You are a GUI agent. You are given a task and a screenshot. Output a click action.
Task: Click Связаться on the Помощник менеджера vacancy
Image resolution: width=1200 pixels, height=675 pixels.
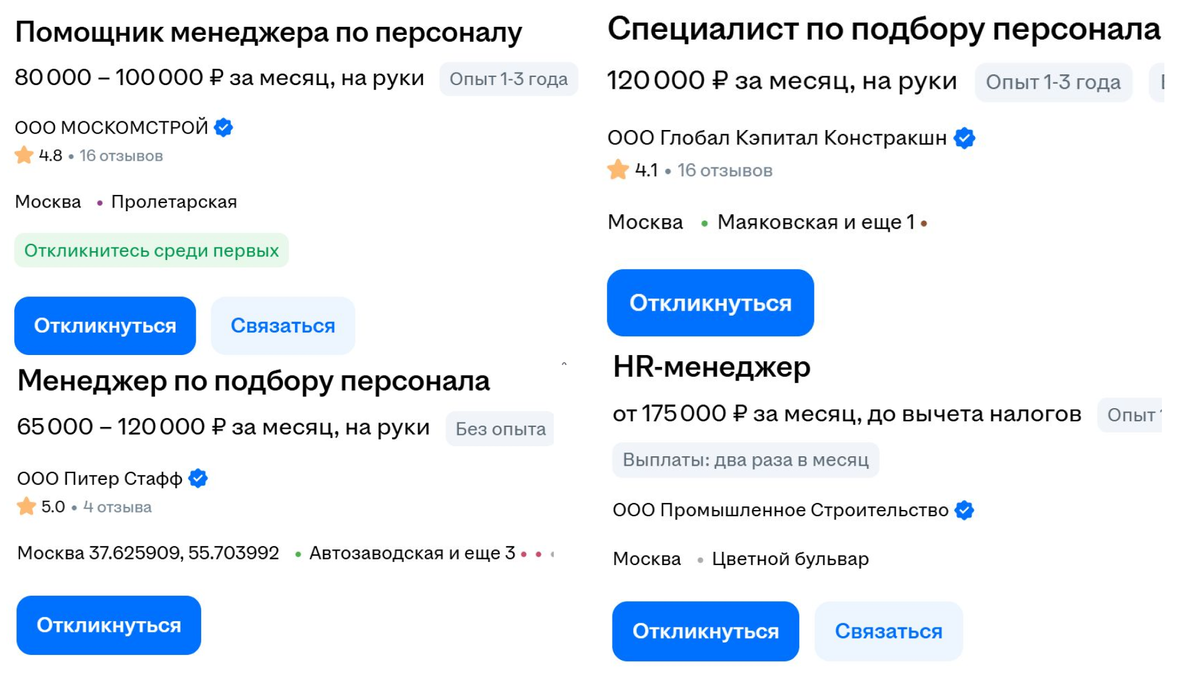tap(283, 324)
